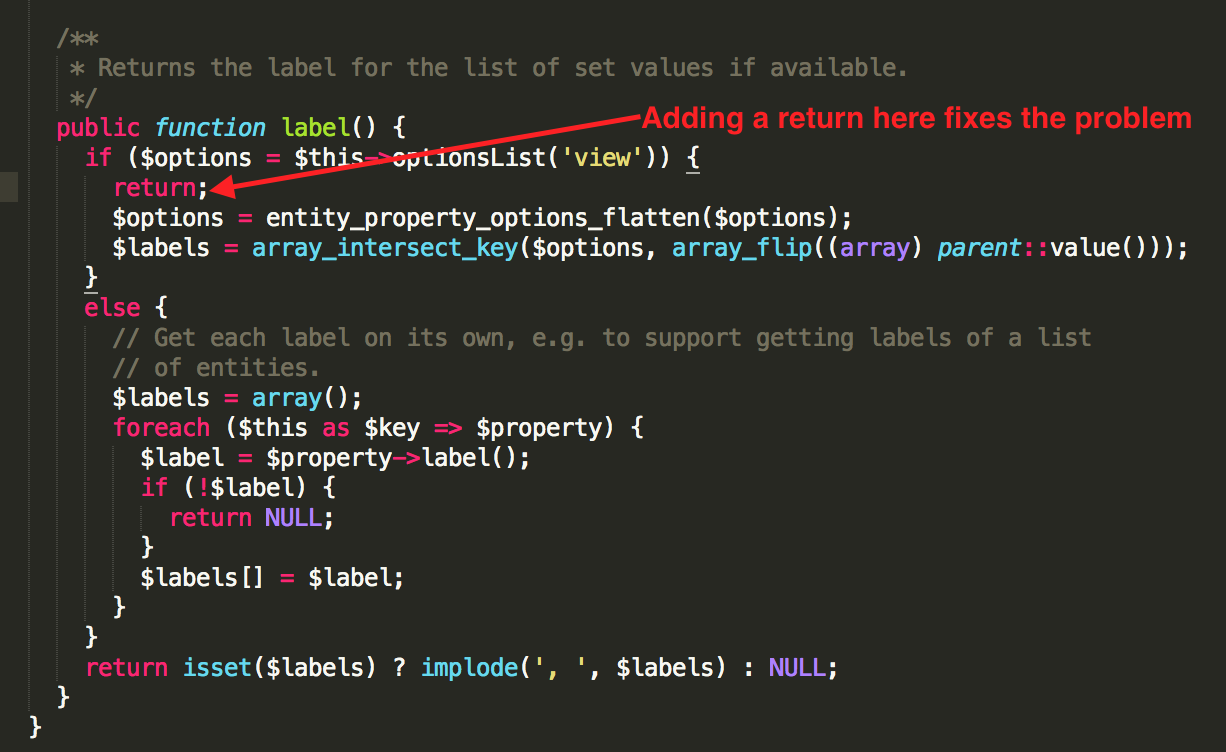Click the array_intersect_key function name
The width and height of the screenshot is (1226, 752).
[384, 248]
